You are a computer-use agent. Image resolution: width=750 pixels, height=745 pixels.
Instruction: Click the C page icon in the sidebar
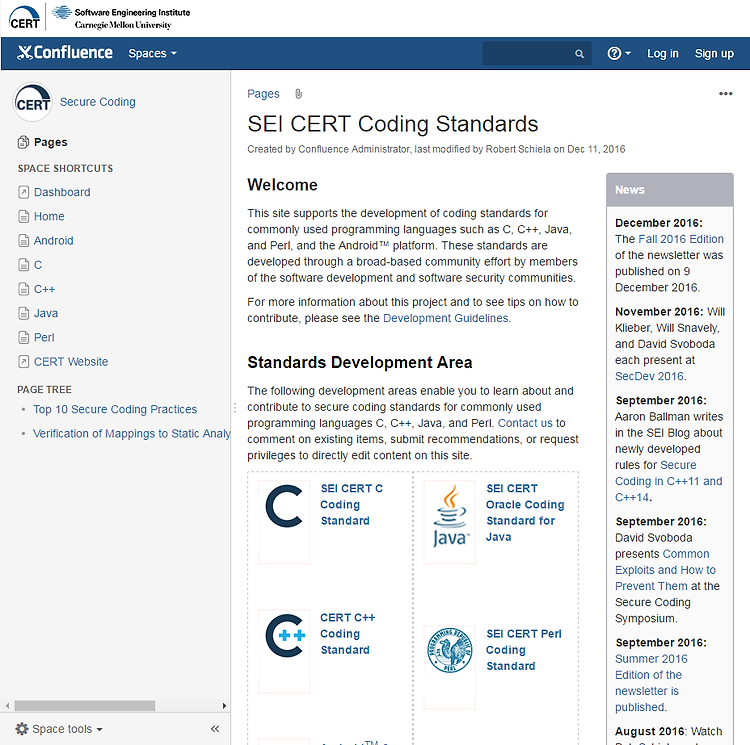pyautogui.click(x=23, y=265)
